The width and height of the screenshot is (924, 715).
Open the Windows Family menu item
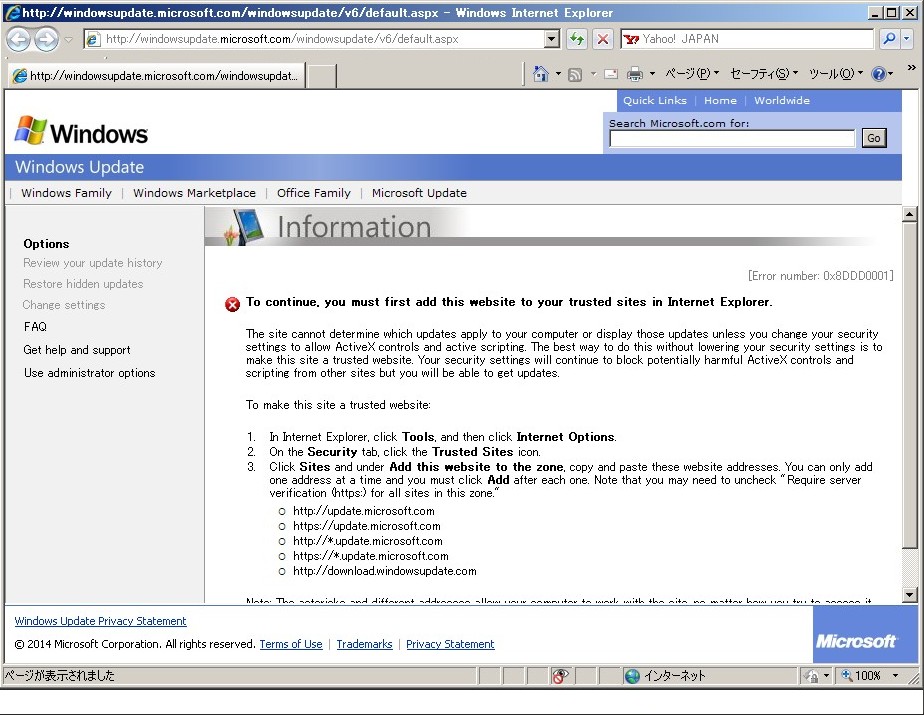point(67,193)
